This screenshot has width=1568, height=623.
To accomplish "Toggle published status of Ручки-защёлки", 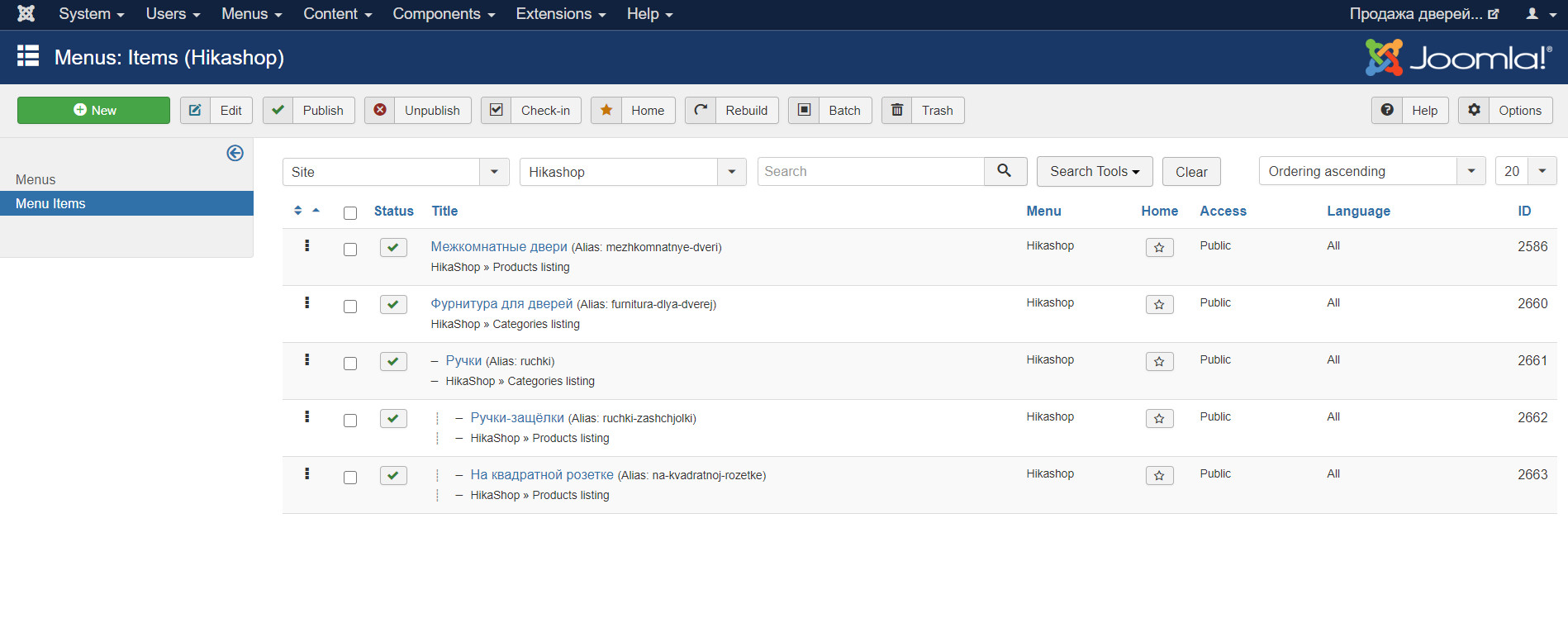I will (393, 419).
